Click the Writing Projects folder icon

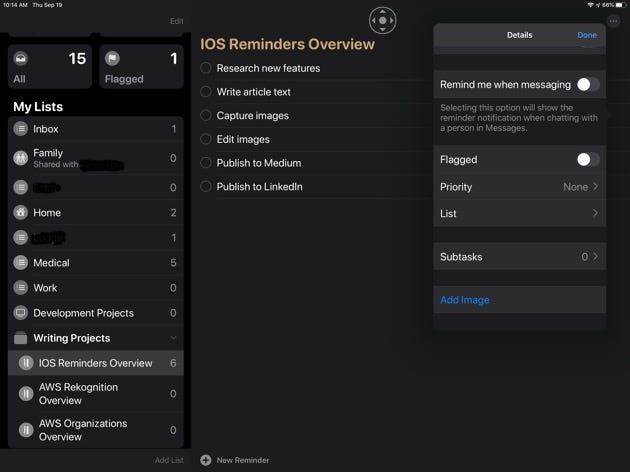pyautogui.click(x=20, y=338)
